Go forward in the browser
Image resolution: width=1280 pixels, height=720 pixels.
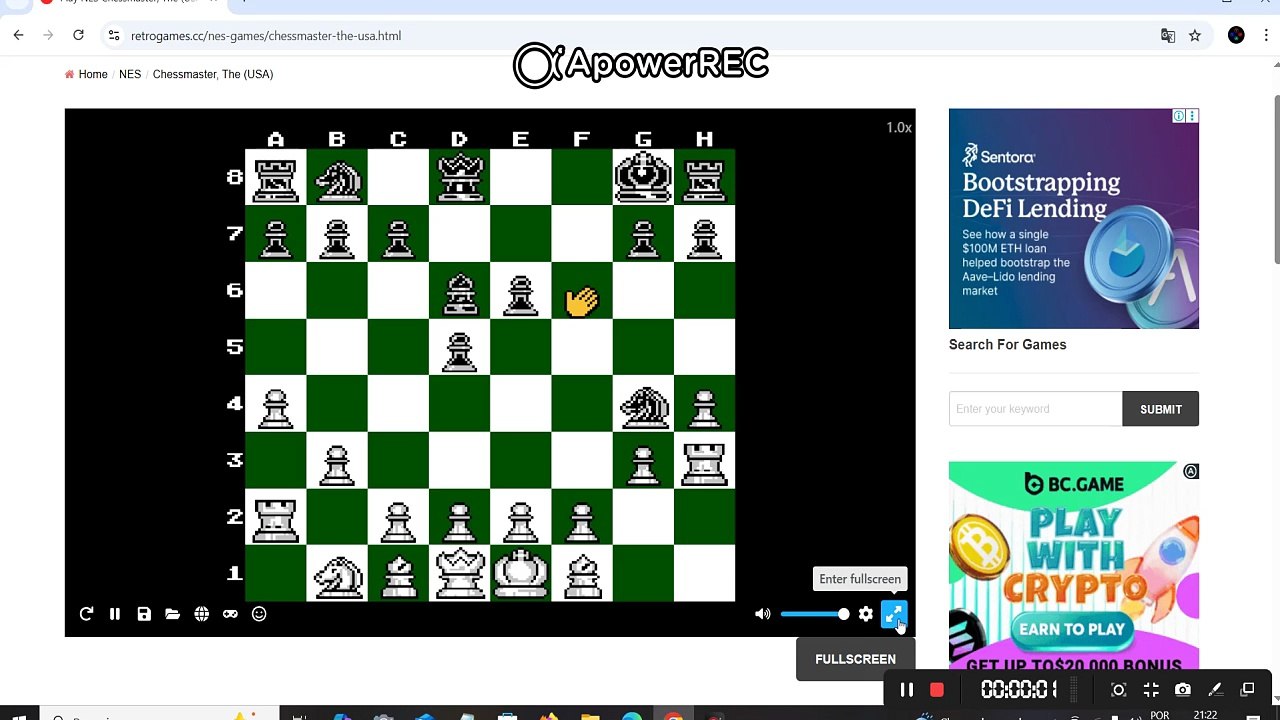tap(48, 35)
